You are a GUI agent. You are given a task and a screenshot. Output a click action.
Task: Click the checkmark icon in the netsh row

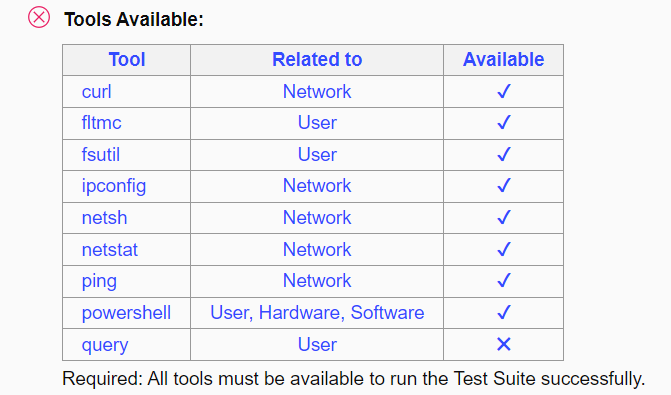pyautogui.click(x=504, y=217)
